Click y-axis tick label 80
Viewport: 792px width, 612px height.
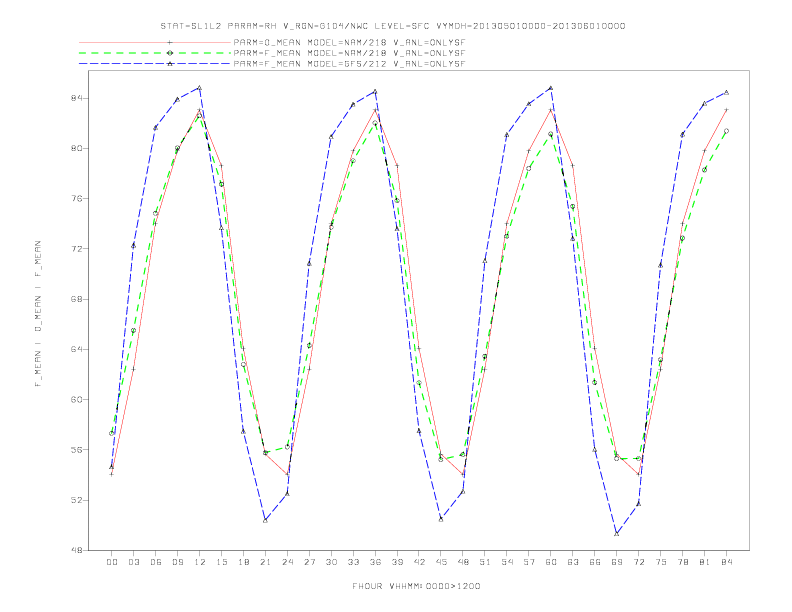pos(76,148)
